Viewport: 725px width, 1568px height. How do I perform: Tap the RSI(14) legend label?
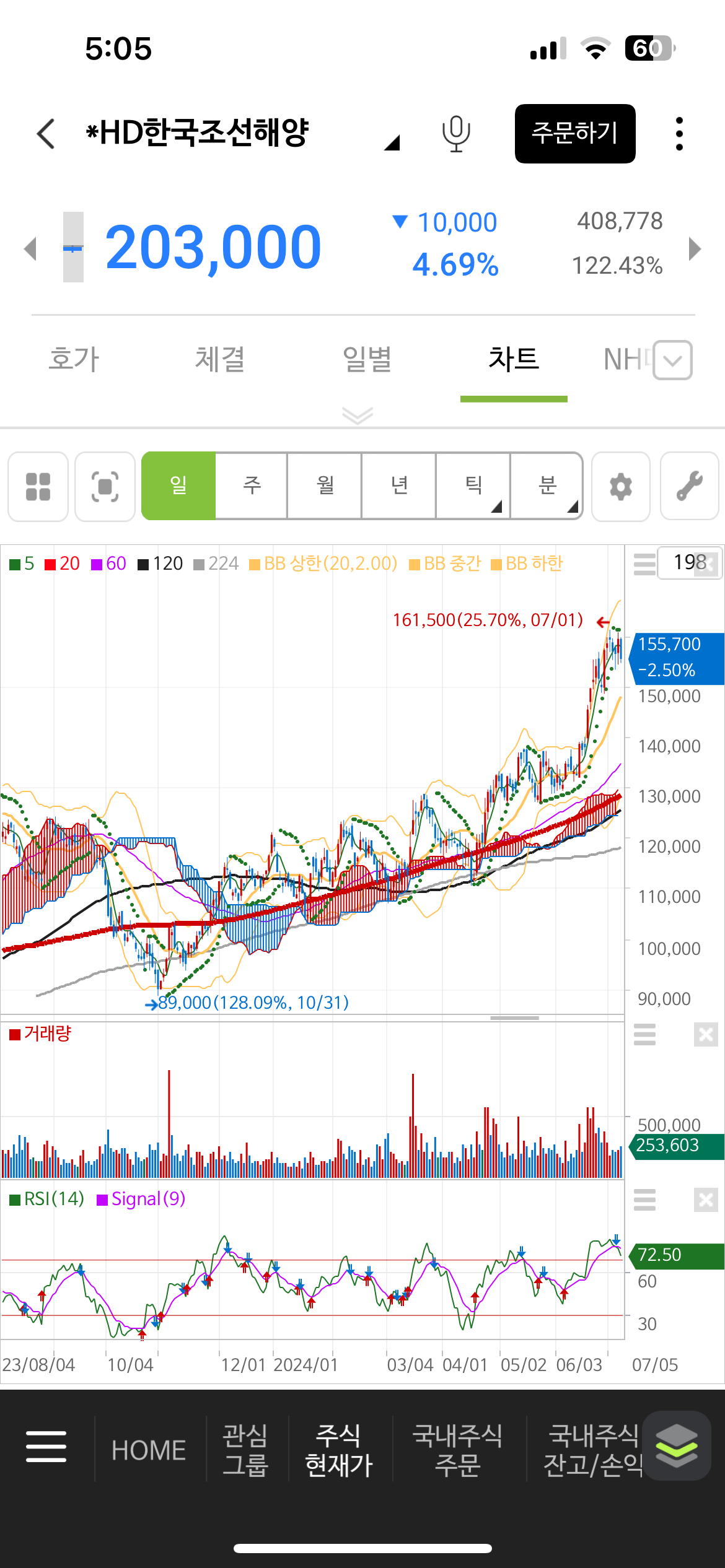(46, 1199)
